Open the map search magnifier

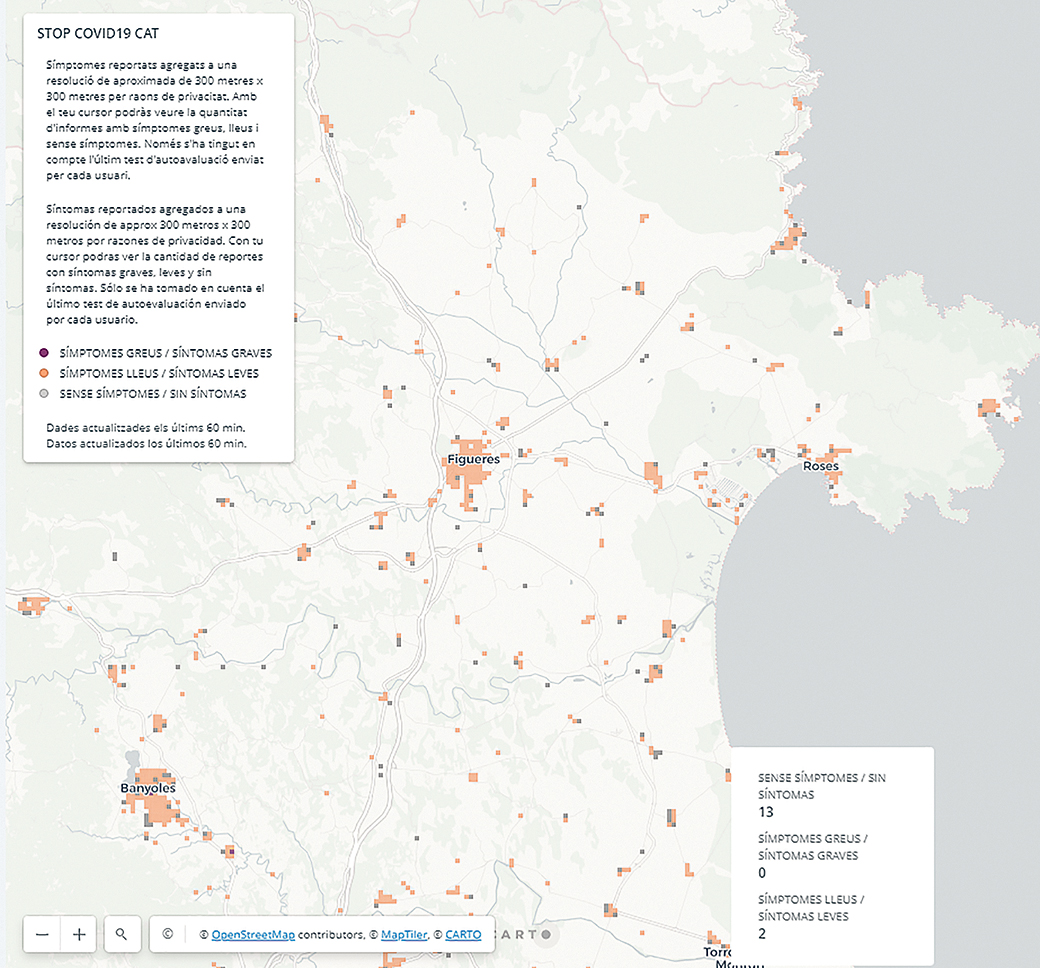(121, 934)
